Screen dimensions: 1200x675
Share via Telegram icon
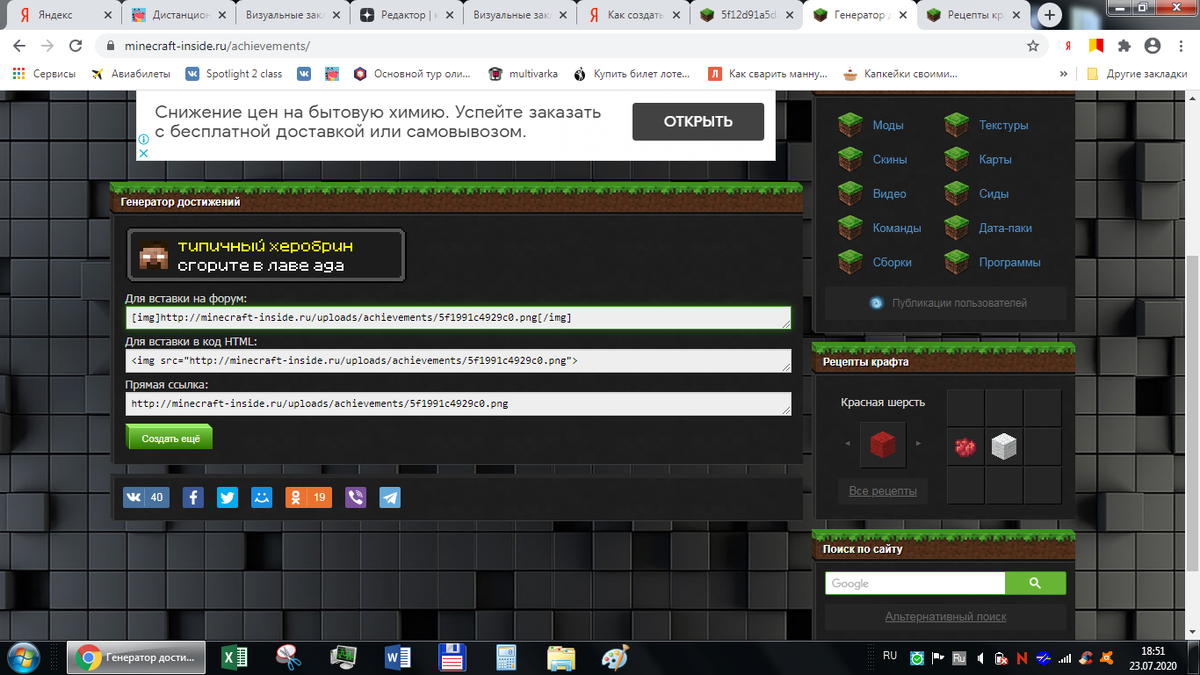click(x=389, y=497)
